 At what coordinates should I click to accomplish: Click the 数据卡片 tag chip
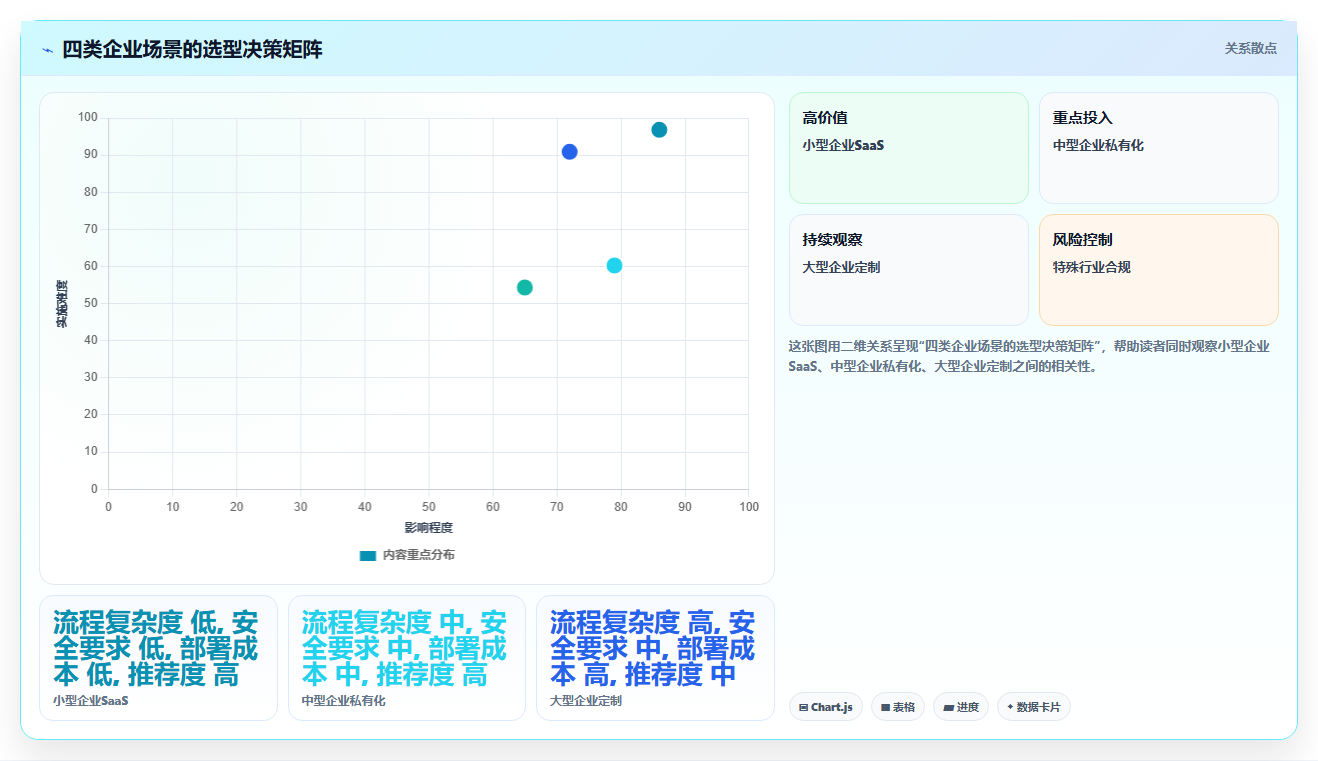tap(1034, 707)
